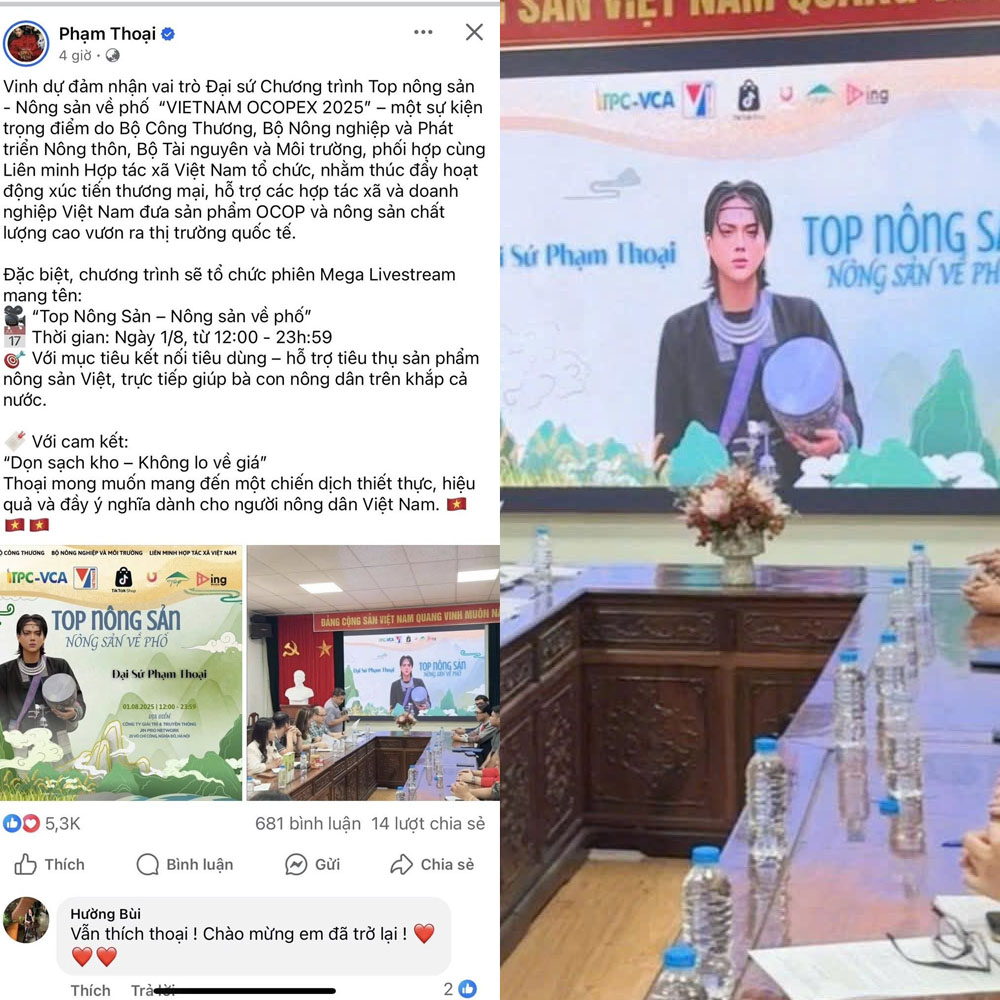View the 5,3K reactions count
This screenshot has width=1000, height=1000.
click(x=62, y=823)
